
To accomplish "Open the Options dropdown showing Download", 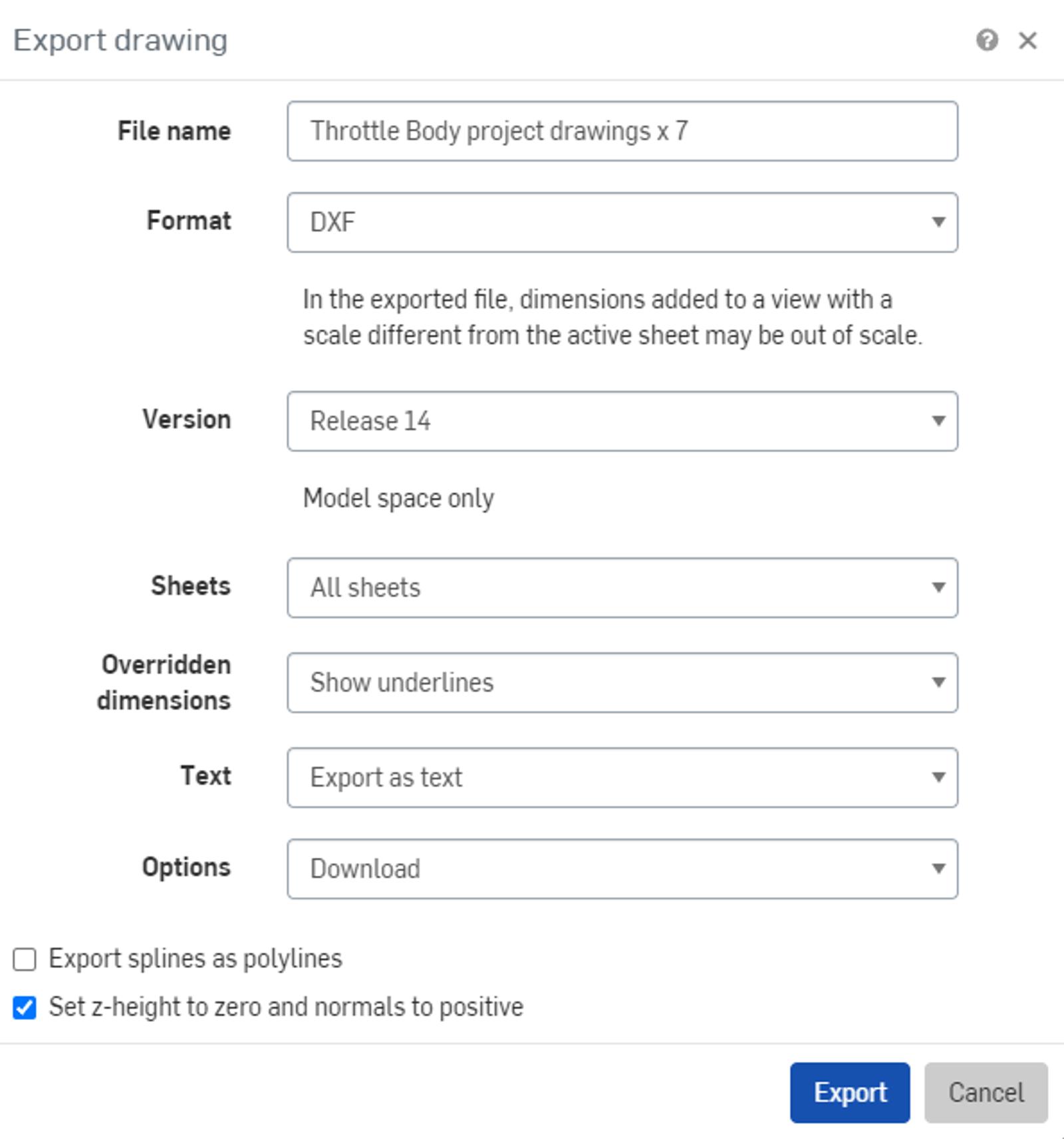I will pos(622,868).
